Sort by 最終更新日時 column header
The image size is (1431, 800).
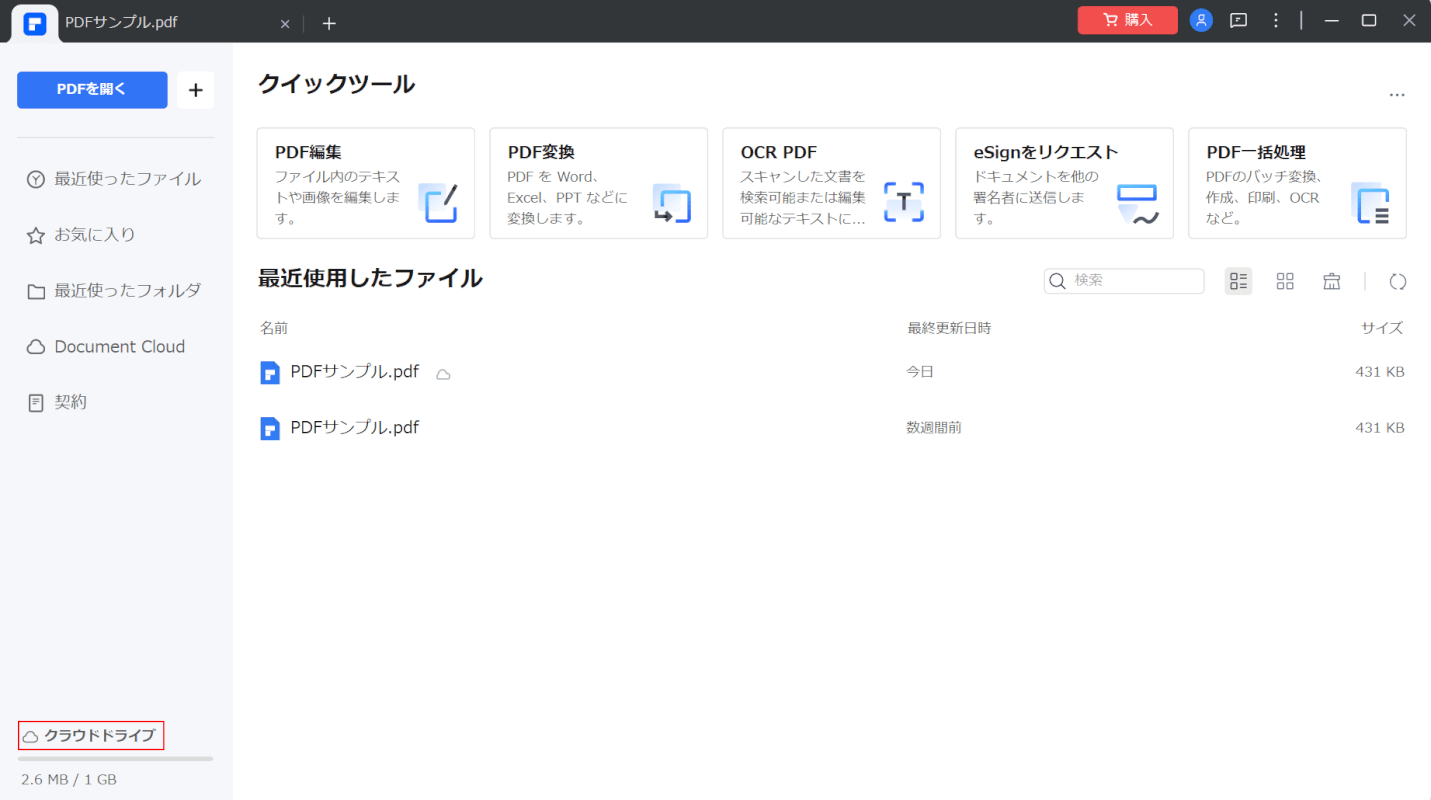(949, 328)
